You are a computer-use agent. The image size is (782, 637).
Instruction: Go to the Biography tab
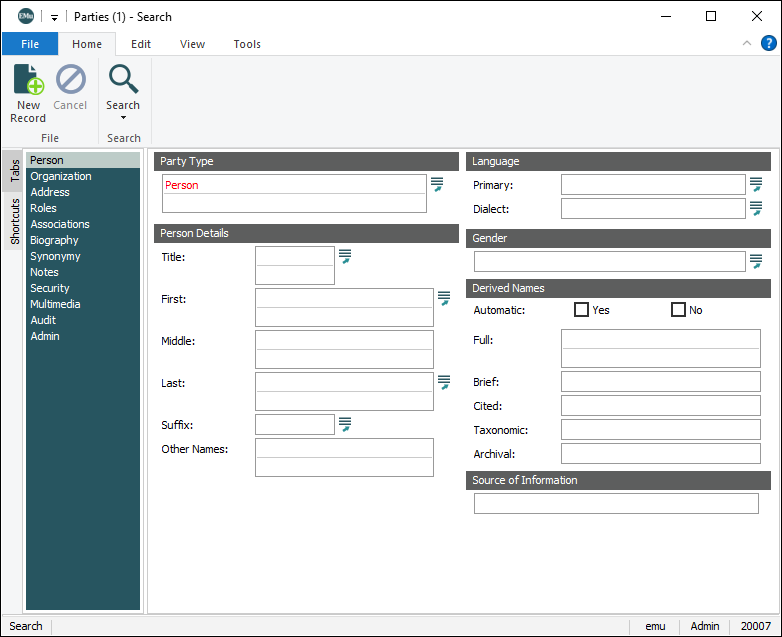coord(54,240)
